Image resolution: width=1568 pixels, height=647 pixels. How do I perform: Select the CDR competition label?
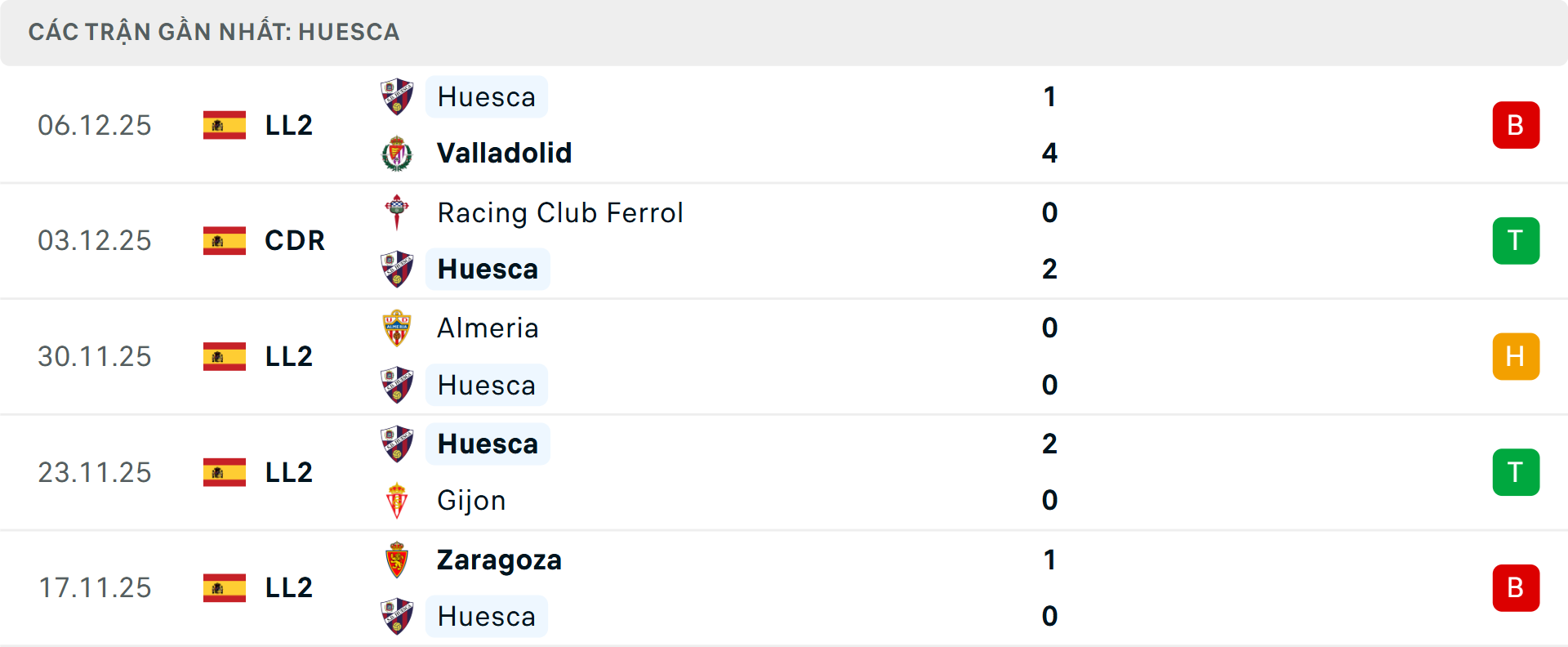pyautogui.click(x=295, y=241)
